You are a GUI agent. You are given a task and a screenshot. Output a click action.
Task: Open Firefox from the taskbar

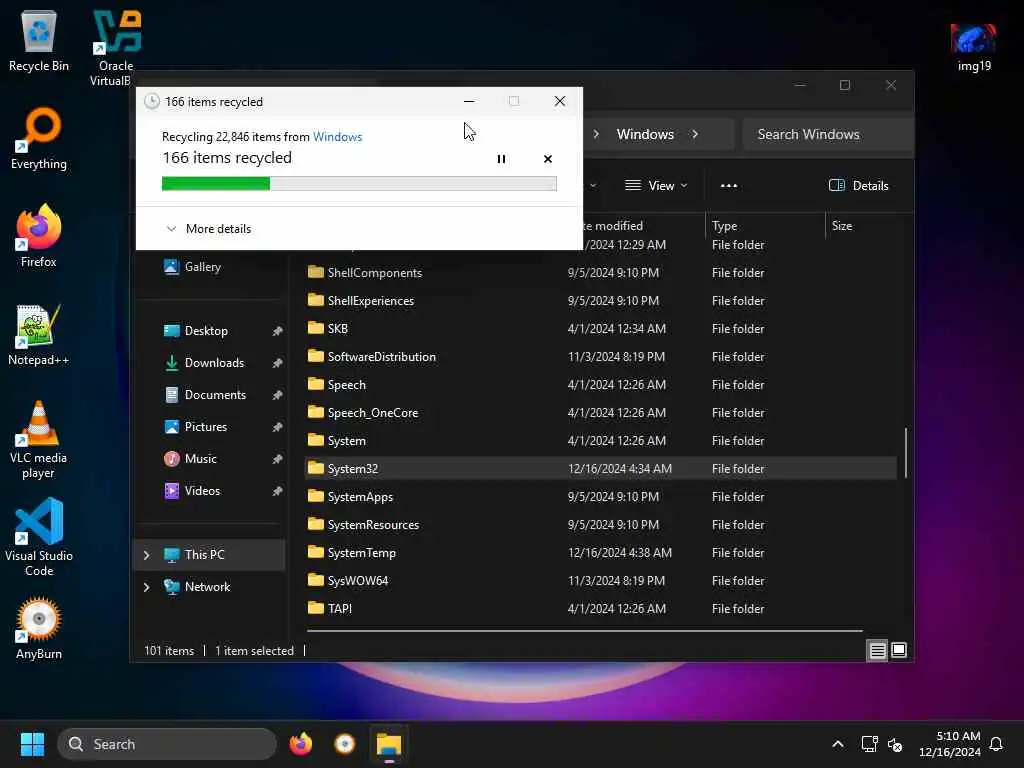tap(301, 744)
